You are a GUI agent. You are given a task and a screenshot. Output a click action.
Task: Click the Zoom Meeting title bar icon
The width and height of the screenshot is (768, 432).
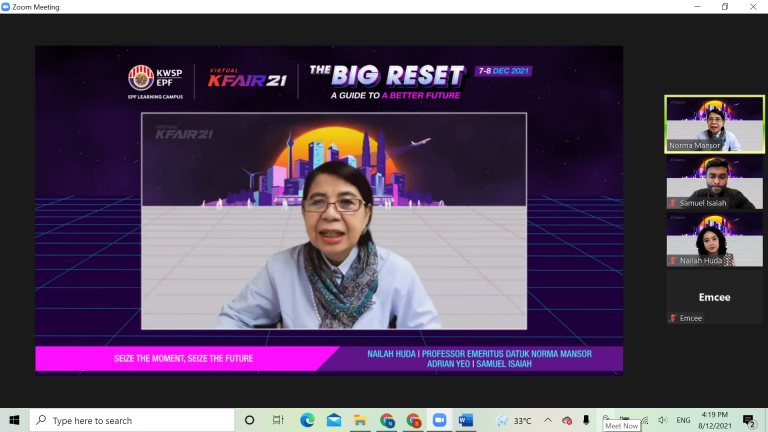(5, 7)
